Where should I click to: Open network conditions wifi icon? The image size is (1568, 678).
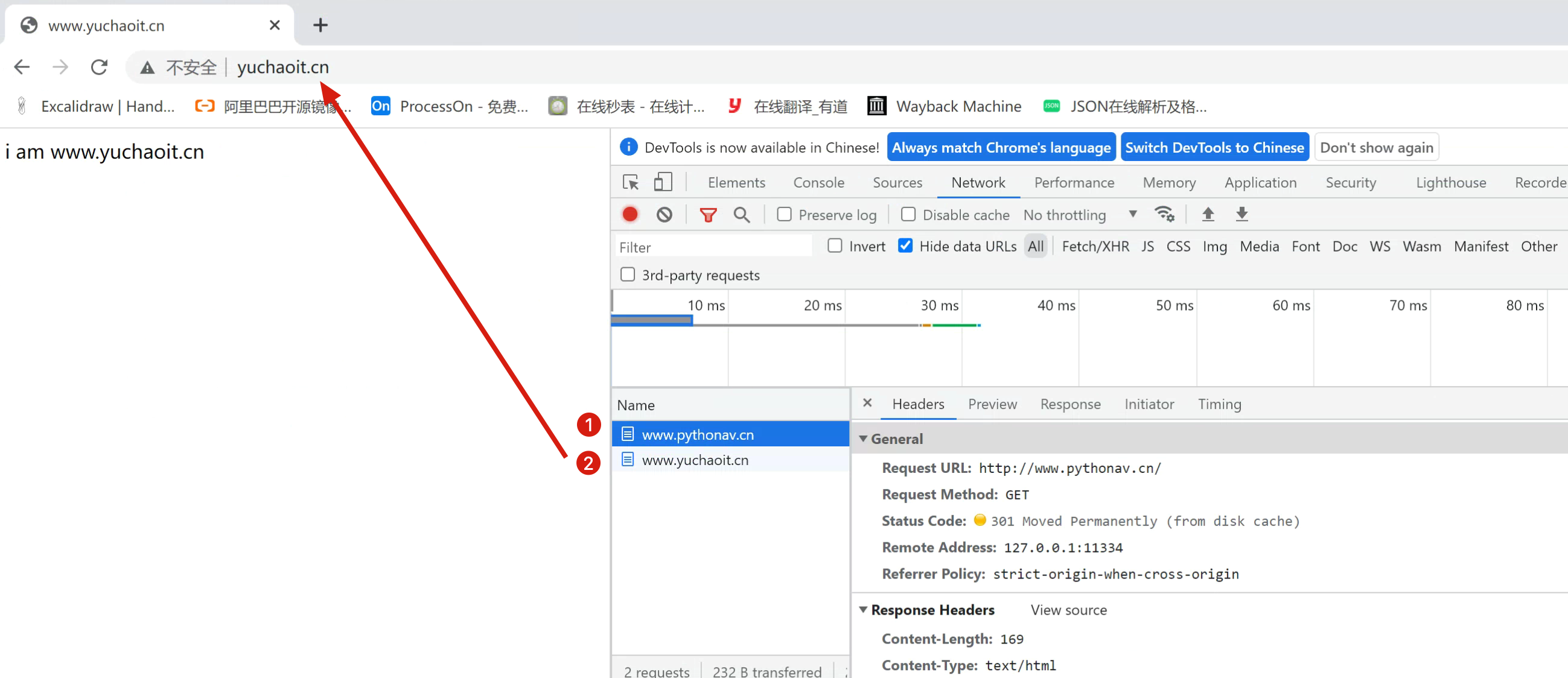pyautogui.click(x=1164, y=214)
